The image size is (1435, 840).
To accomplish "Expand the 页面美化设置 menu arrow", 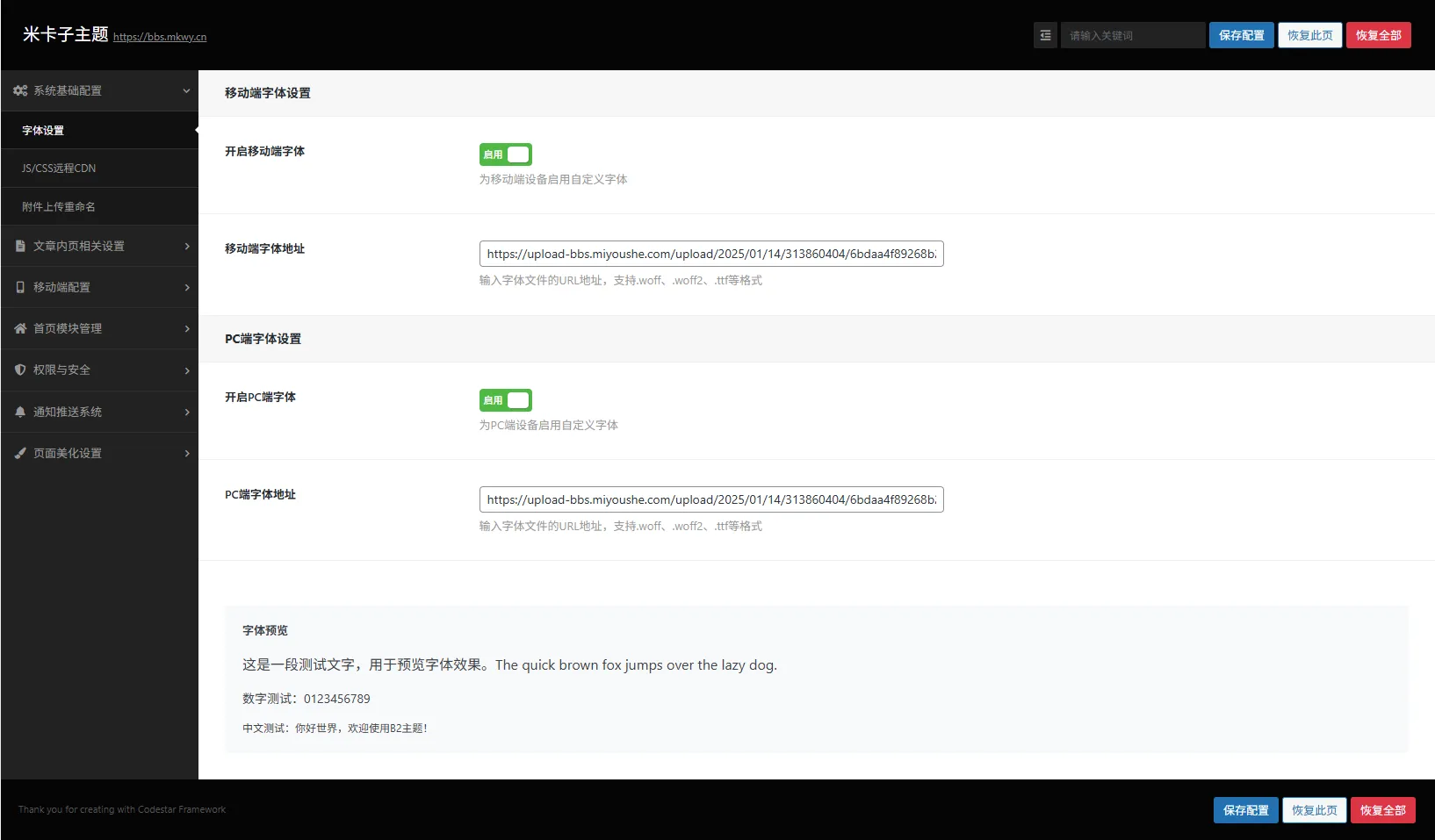I will coord(187,453).
